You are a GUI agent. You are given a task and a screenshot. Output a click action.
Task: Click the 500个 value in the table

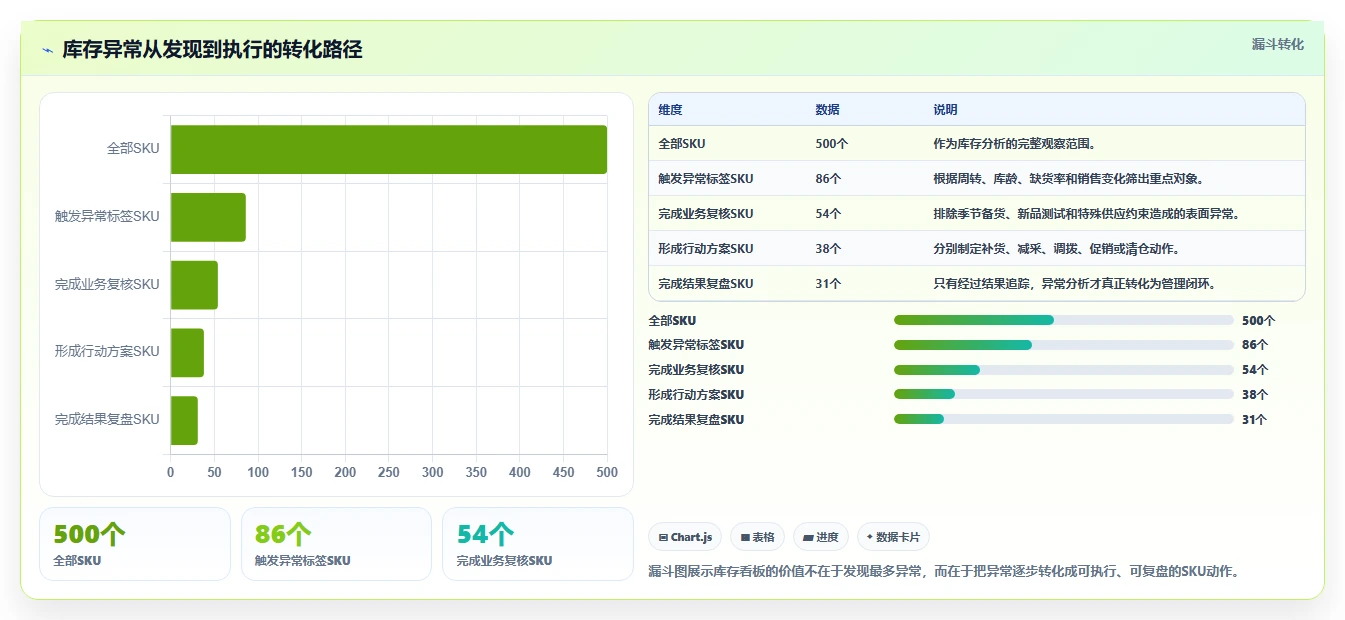click(831, 144)
